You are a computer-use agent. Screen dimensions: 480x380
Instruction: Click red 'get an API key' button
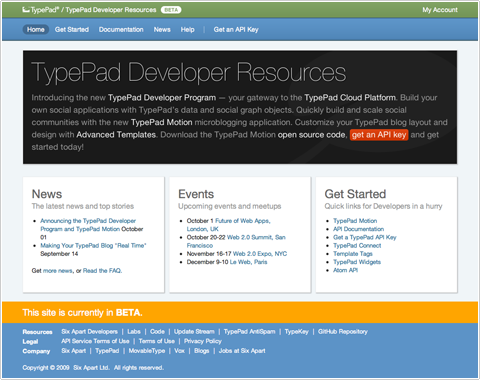point(379,135)
